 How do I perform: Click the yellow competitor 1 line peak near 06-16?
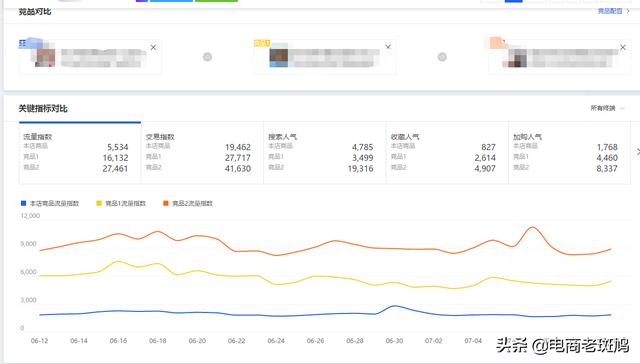pos(118,261)
